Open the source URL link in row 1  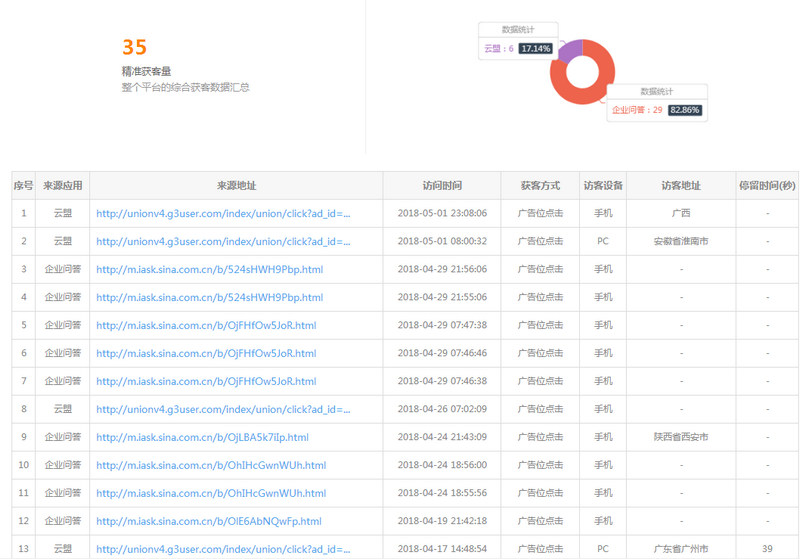223,213
